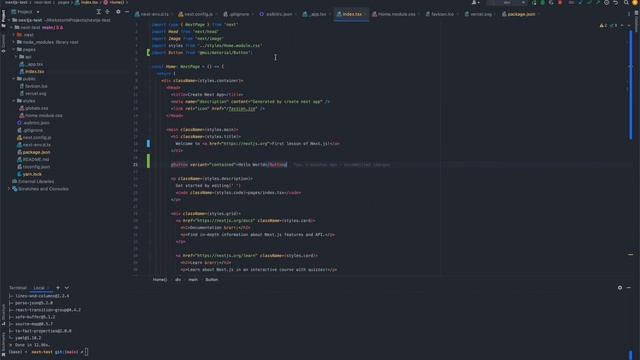Viewport: 640px width, 360px height.
Task: Click the green debug bug icon in toolbar
Action: click(x=542, y=2)
